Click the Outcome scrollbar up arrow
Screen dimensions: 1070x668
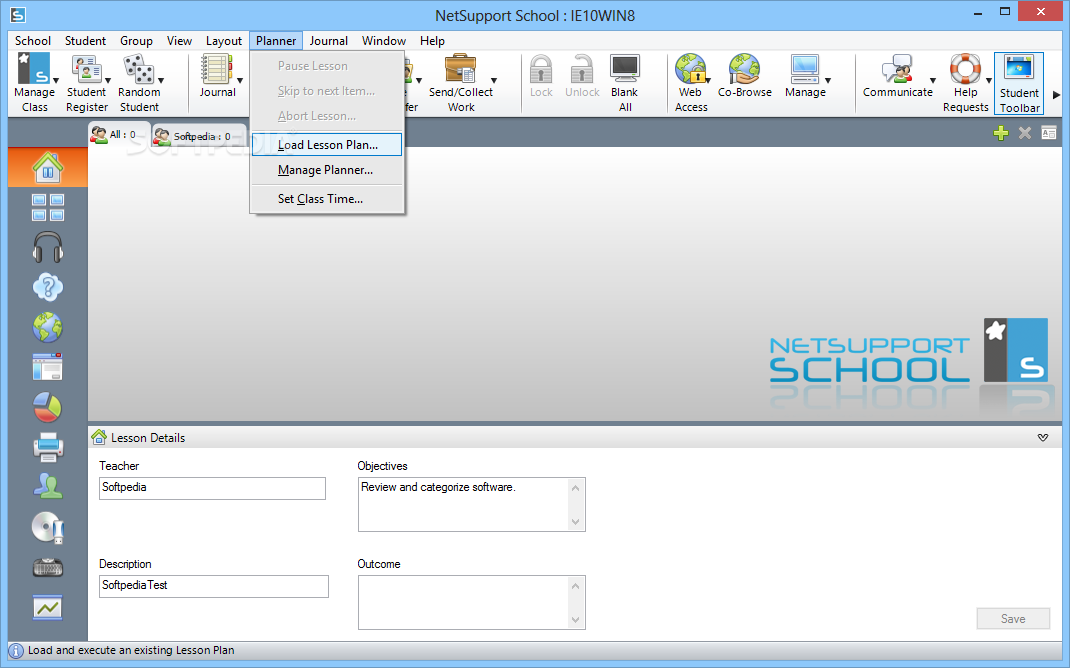tap(575, 585)
